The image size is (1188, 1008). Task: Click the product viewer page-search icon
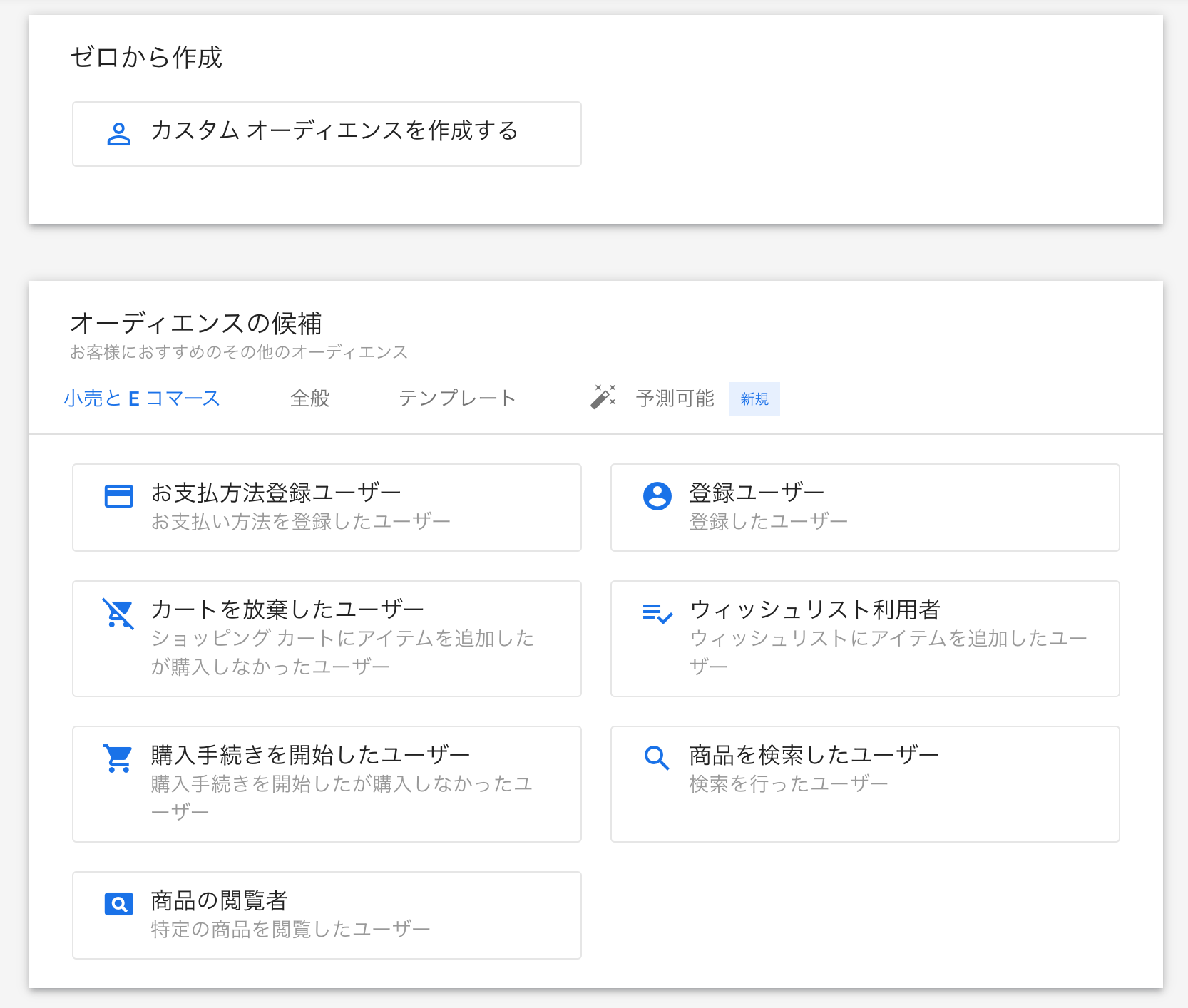pyautogui.click(x=118, y=904)
